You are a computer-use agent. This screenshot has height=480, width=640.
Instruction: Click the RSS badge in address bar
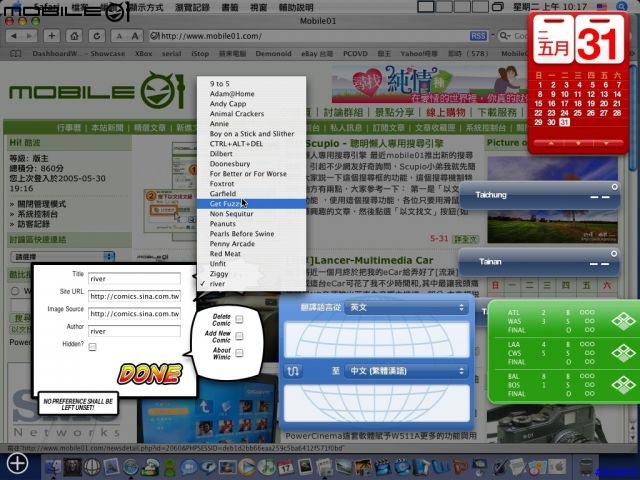click(x=478, y=36)
